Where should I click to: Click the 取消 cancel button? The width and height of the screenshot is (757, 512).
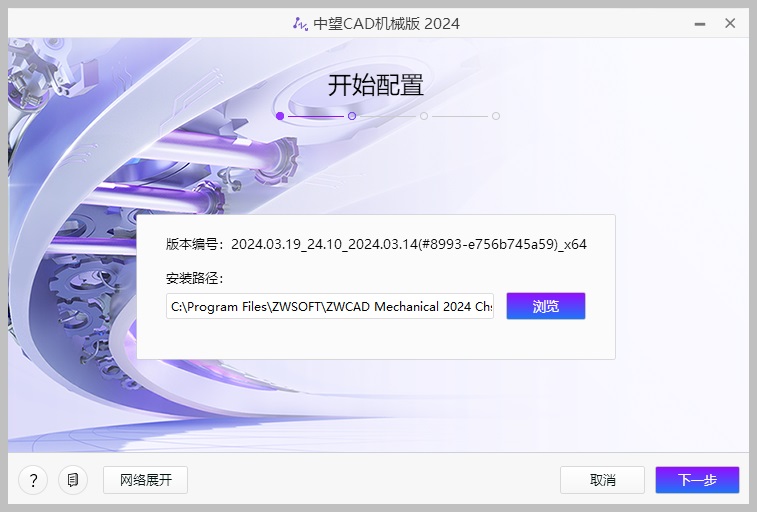[602, 480]
